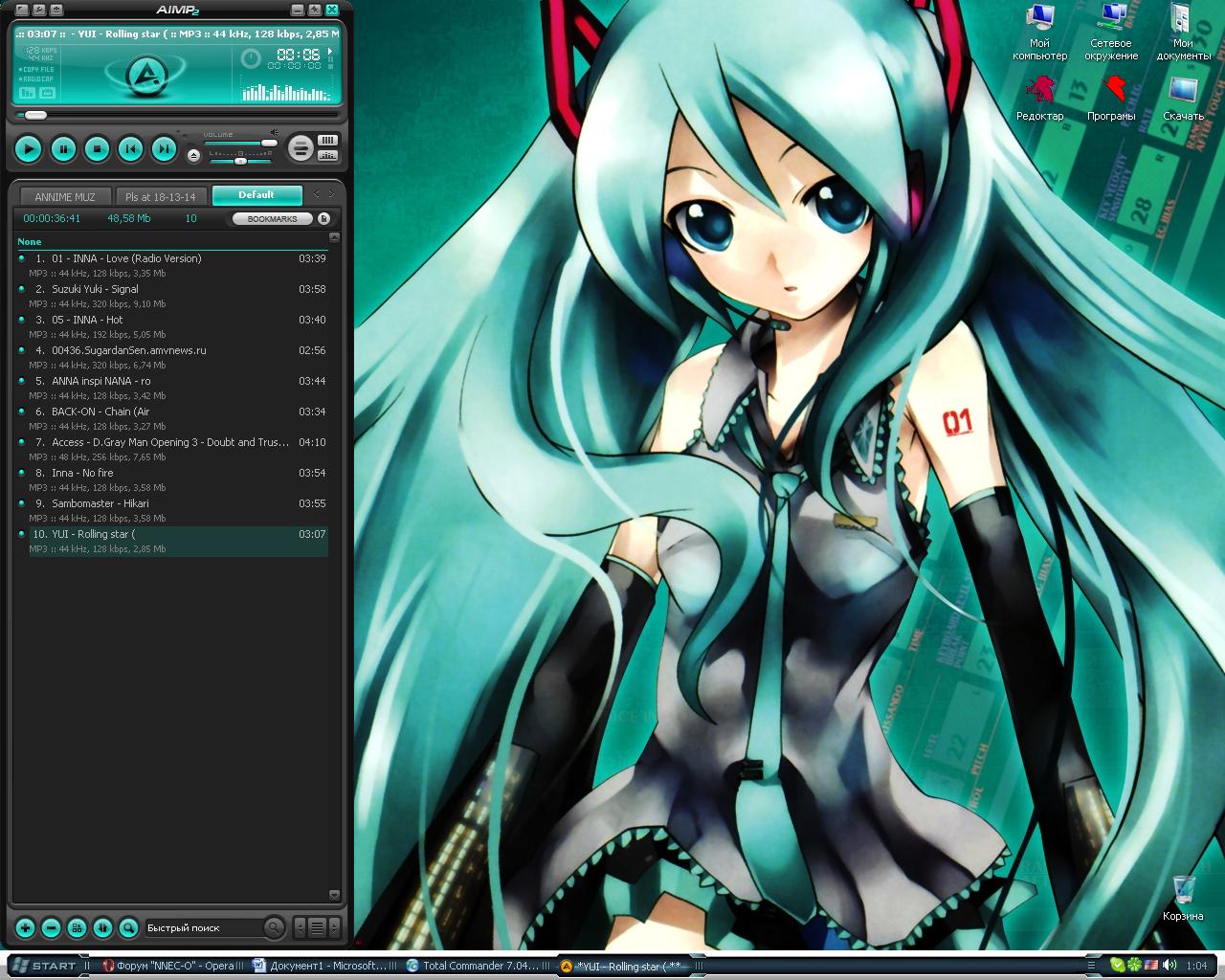Click the left arrow beside playlist list button
This screenshot has width=1225, height=980.
pyautogui.click(x=300, y=927)
